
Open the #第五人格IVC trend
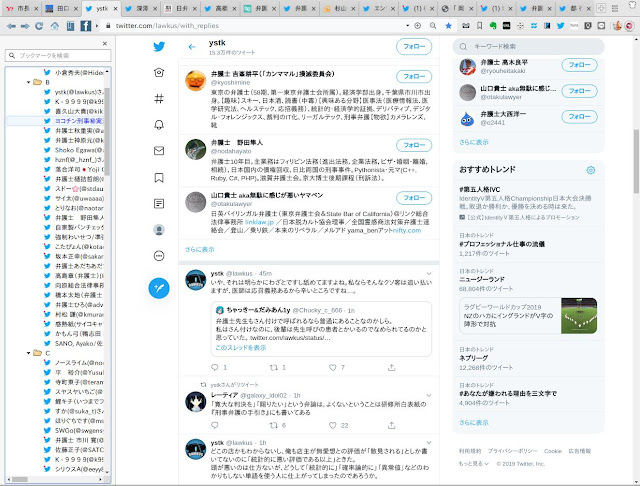[x=480, y=189]
